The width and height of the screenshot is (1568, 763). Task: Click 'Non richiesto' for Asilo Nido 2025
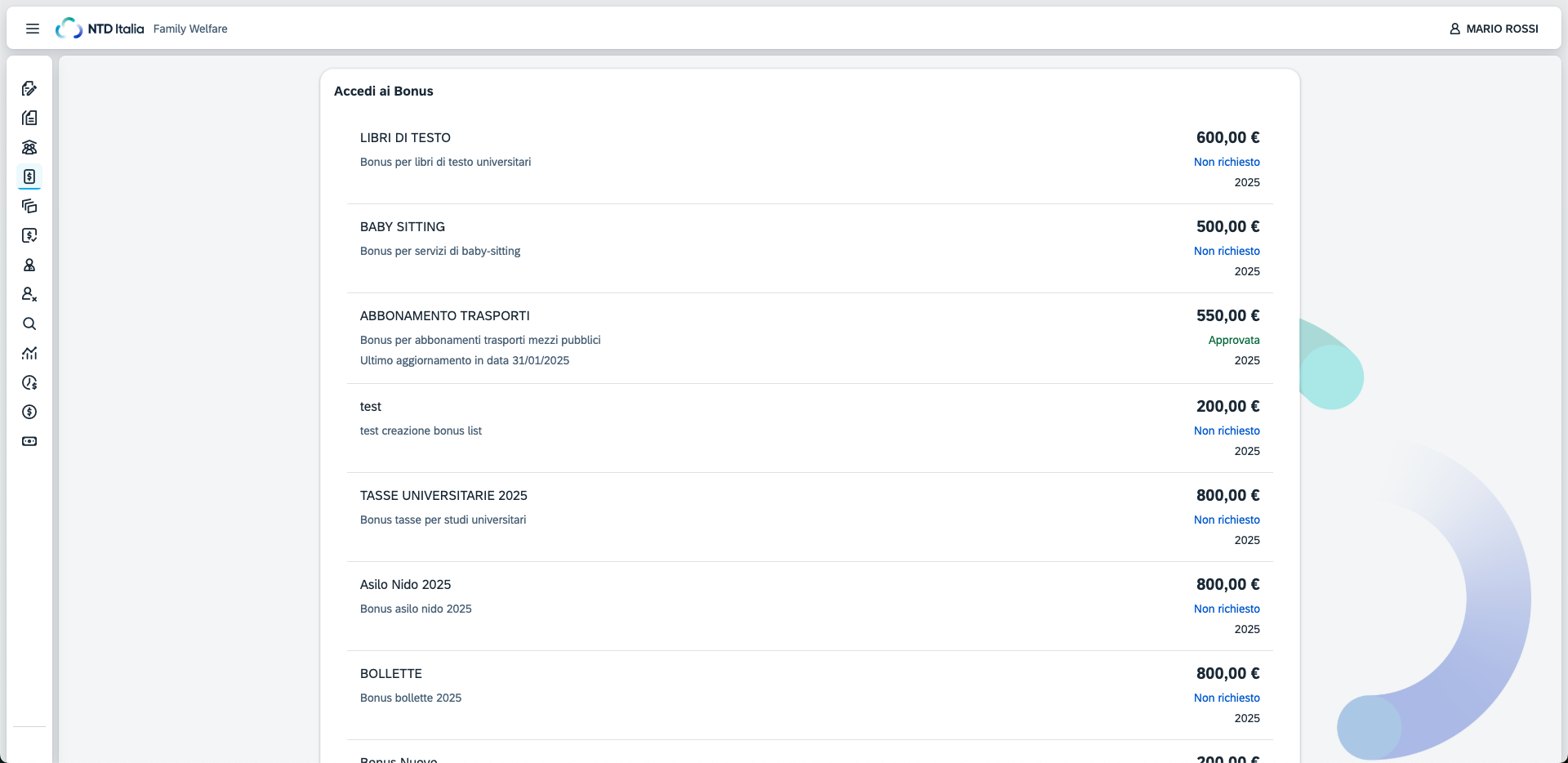point(1227,609)
